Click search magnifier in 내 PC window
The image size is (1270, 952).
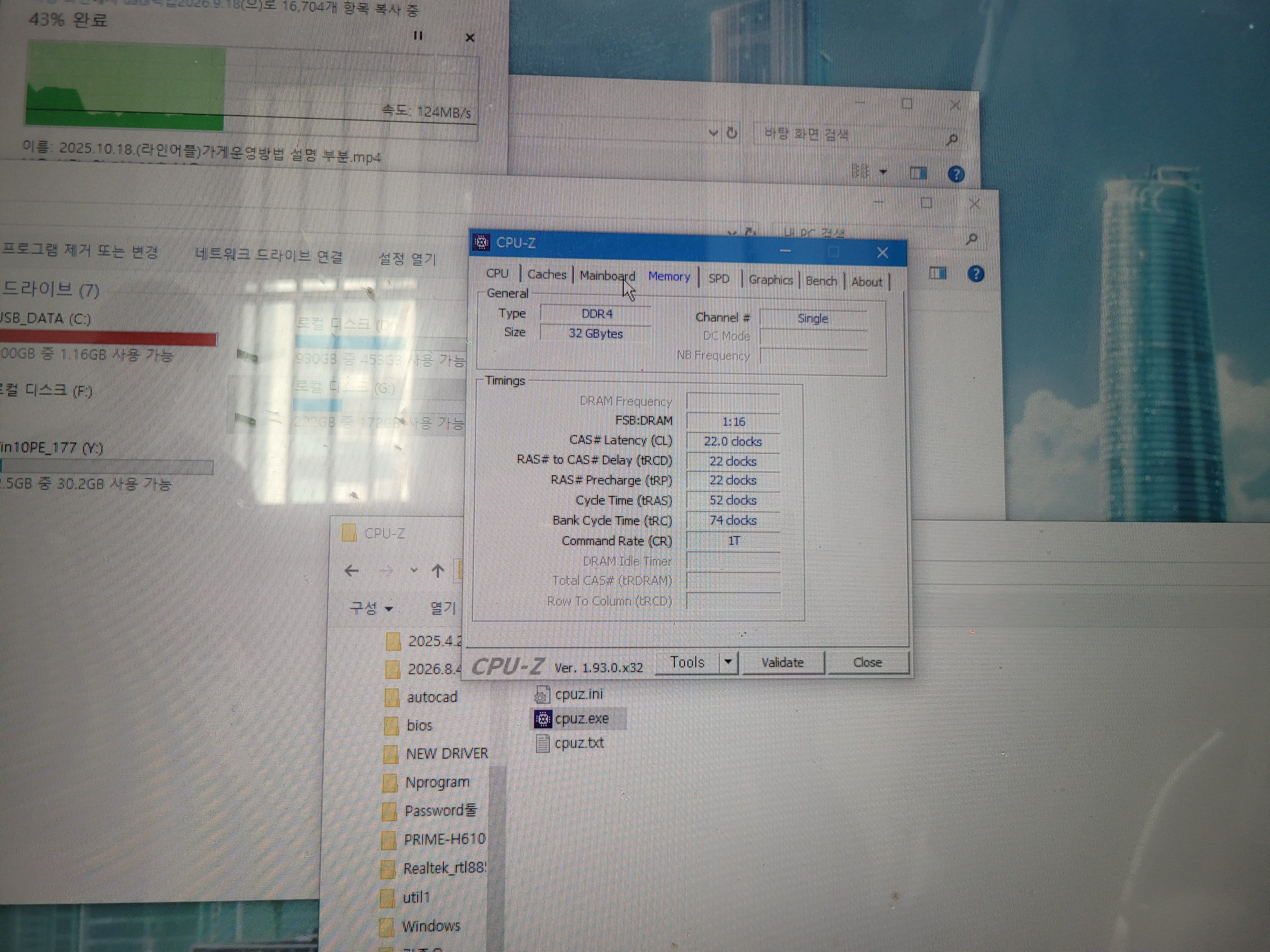[972, 238]
